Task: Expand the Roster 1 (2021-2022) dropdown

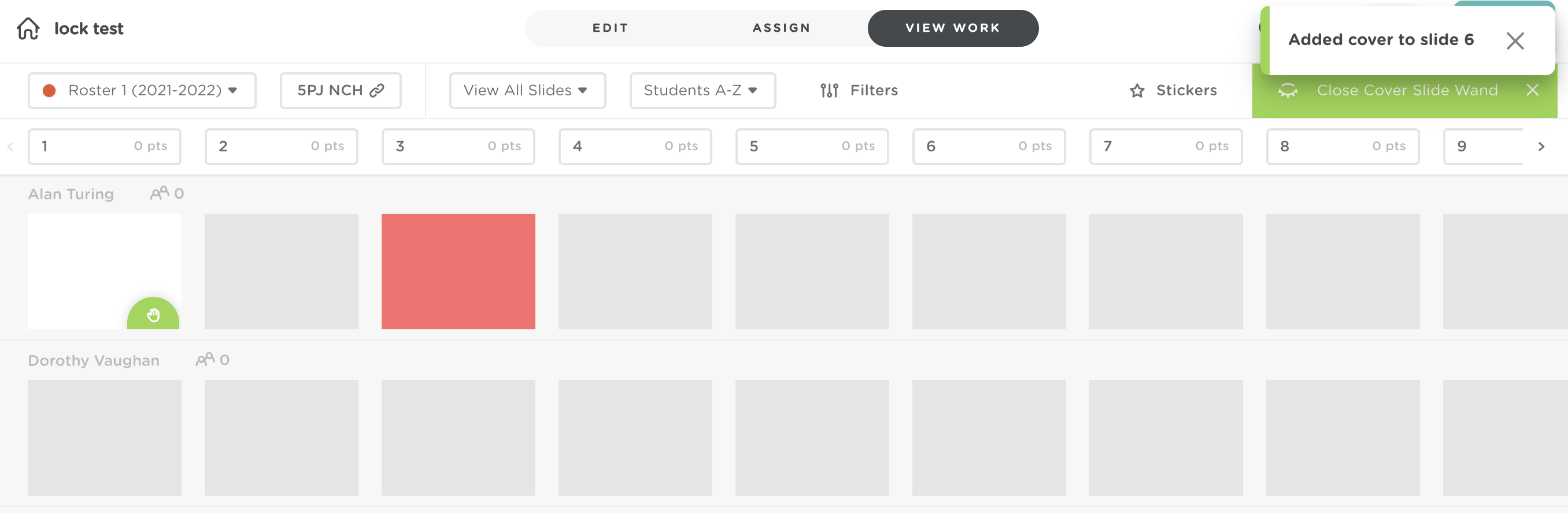Action: (142, 91)
